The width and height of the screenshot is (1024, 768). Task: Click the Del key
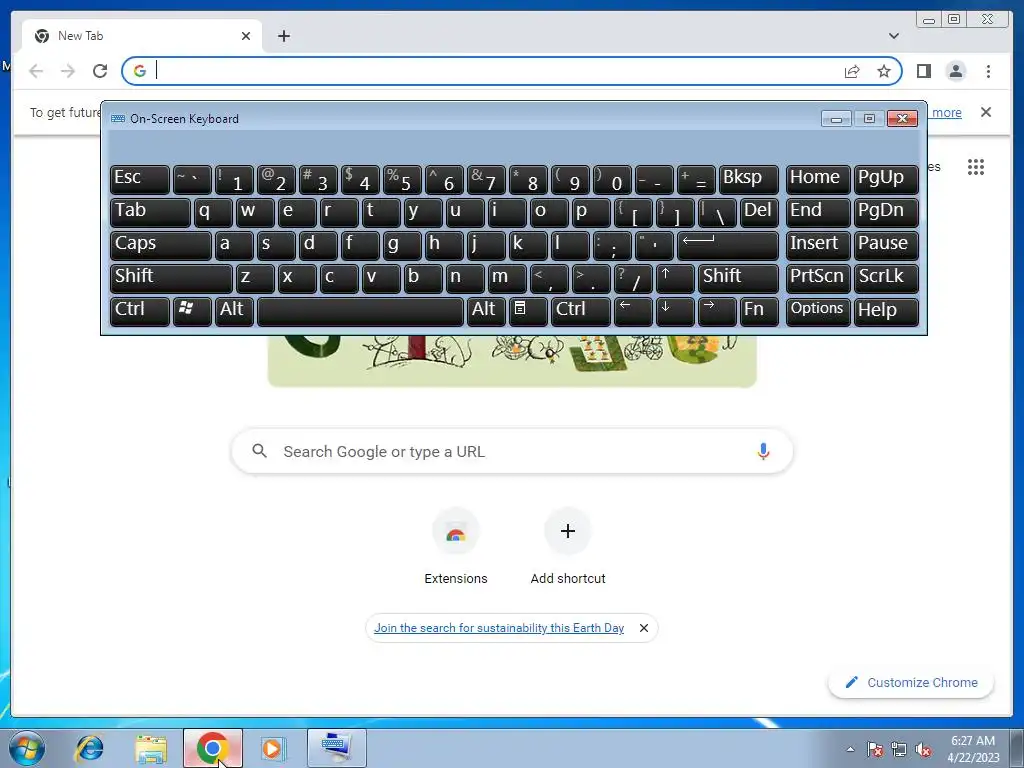click(x=759, y=213)
